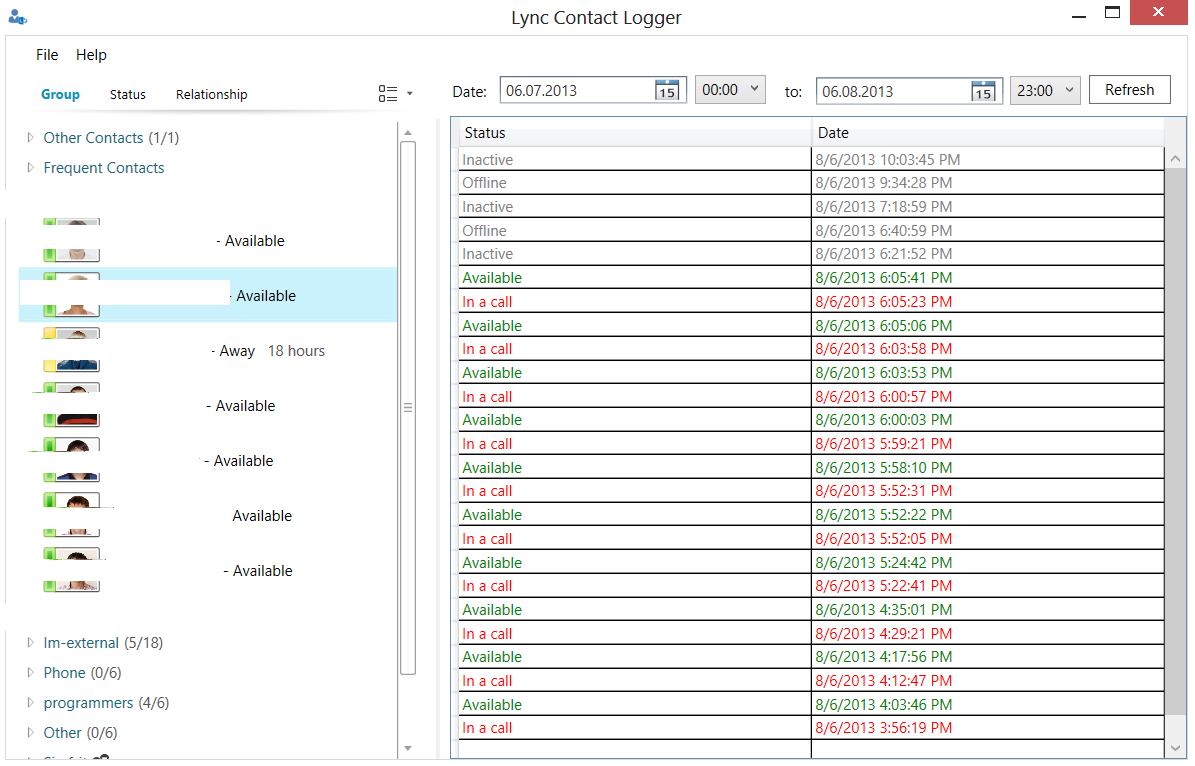Open the 23:00 end time dropdown
The height and width of the screenshot is (766, 1195).
click(1045, 91)
